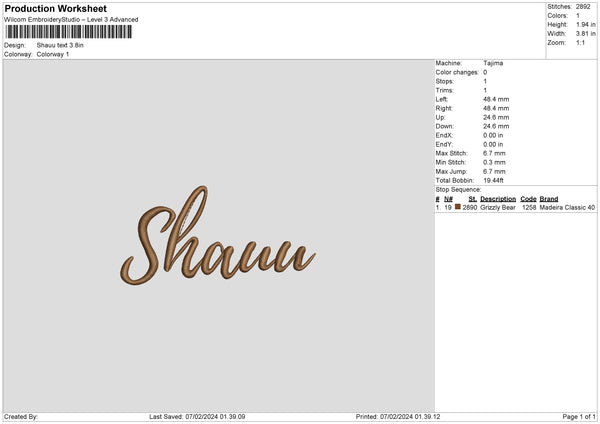Select the Max Jump value 6.7 mm
This screenshot has width=600, height=424.
coord(494,171)
